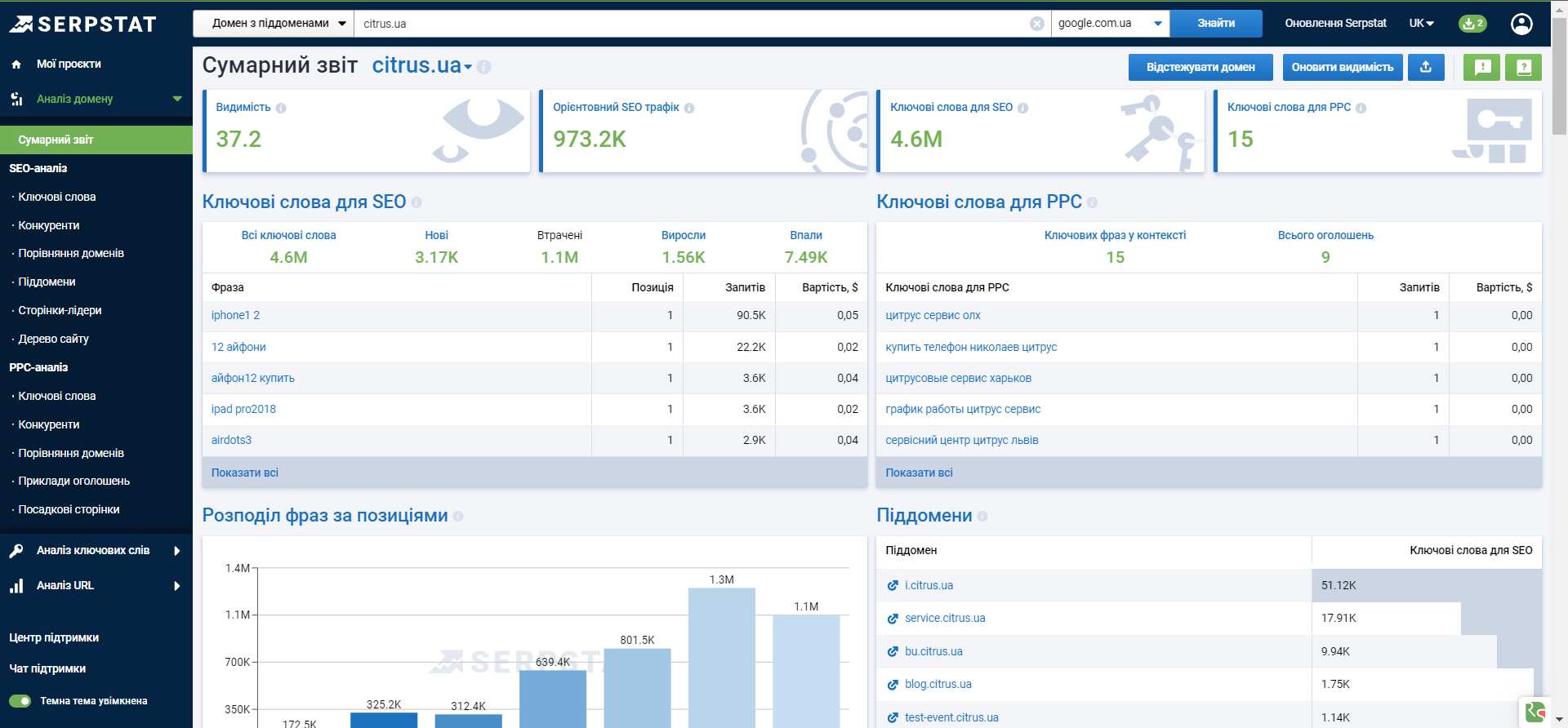Screen dimensions: 1568x728
Task: Click the 801.5K bar in chart
Action: click(x=637, y=687)
